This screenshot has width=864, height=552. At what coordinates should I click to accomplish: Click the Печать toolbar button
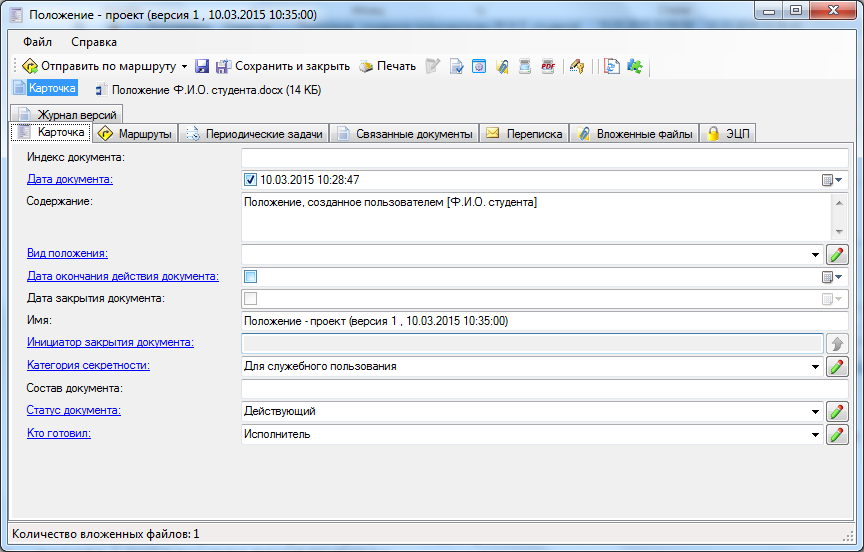(x=387, y=66)
